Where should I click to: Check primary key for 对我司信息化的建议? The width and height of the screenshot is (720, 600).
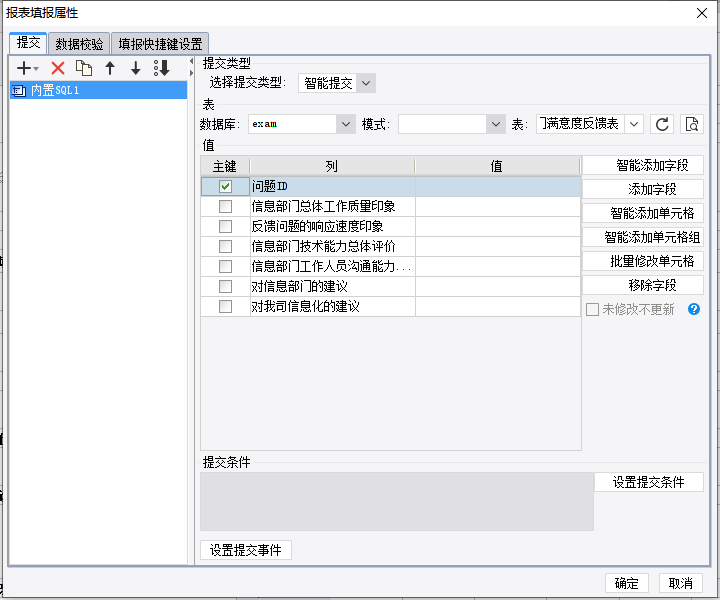coord(225,306)
